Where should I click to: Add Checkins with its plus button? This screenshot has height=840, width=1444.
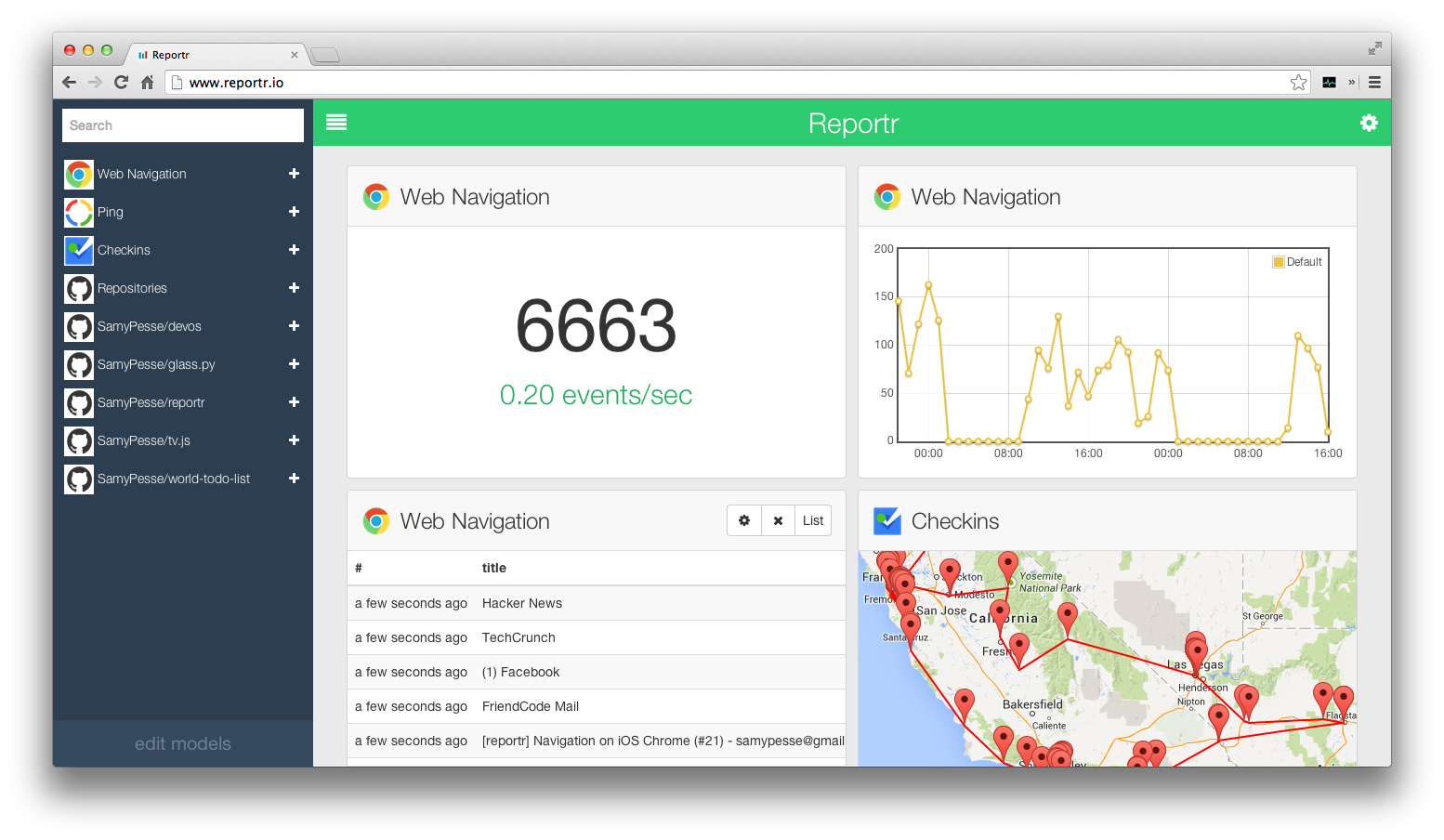pos(294,250)
